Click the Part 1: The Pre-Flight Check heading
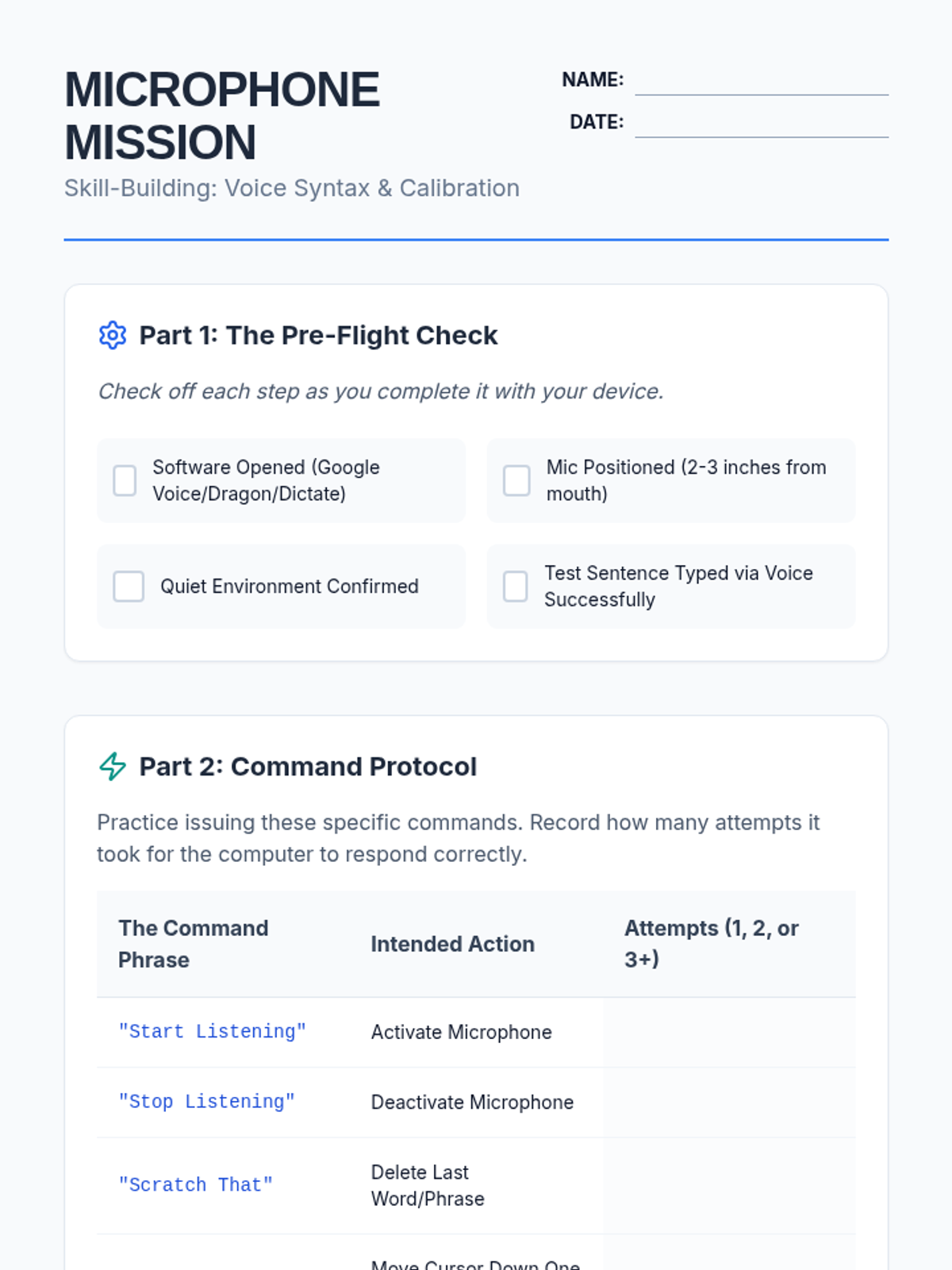 click(318, 336)
